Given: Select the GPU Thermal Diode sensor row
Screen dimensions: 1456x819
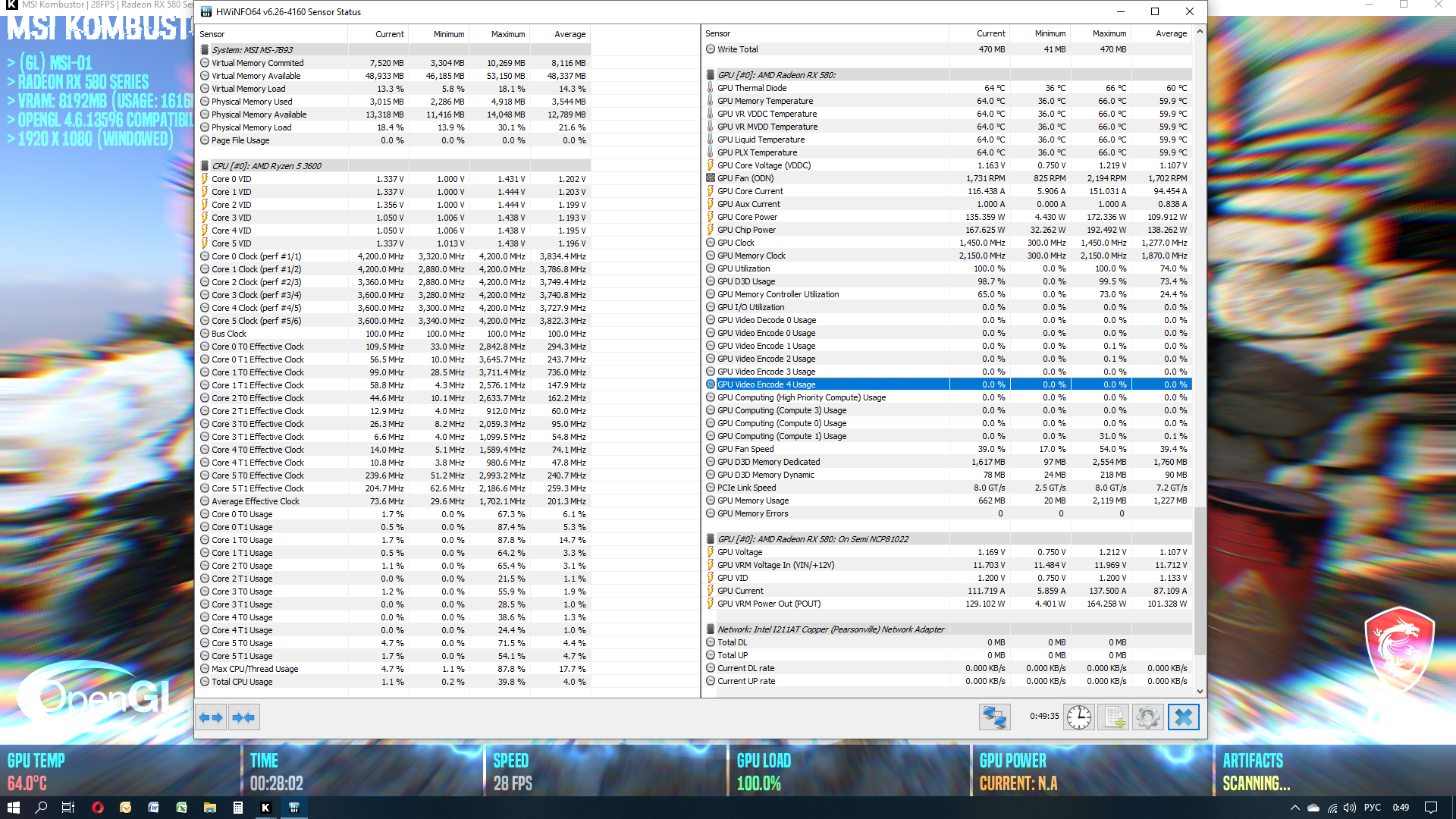Looking at the screenshot, I should (x=752, y=88).
